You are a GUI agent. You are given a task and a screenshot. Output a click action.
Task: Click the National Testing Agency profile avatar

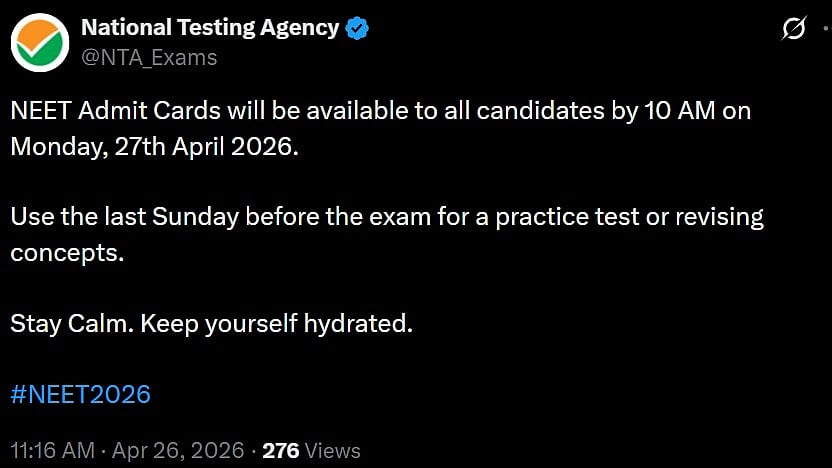(x=39, y=42)
